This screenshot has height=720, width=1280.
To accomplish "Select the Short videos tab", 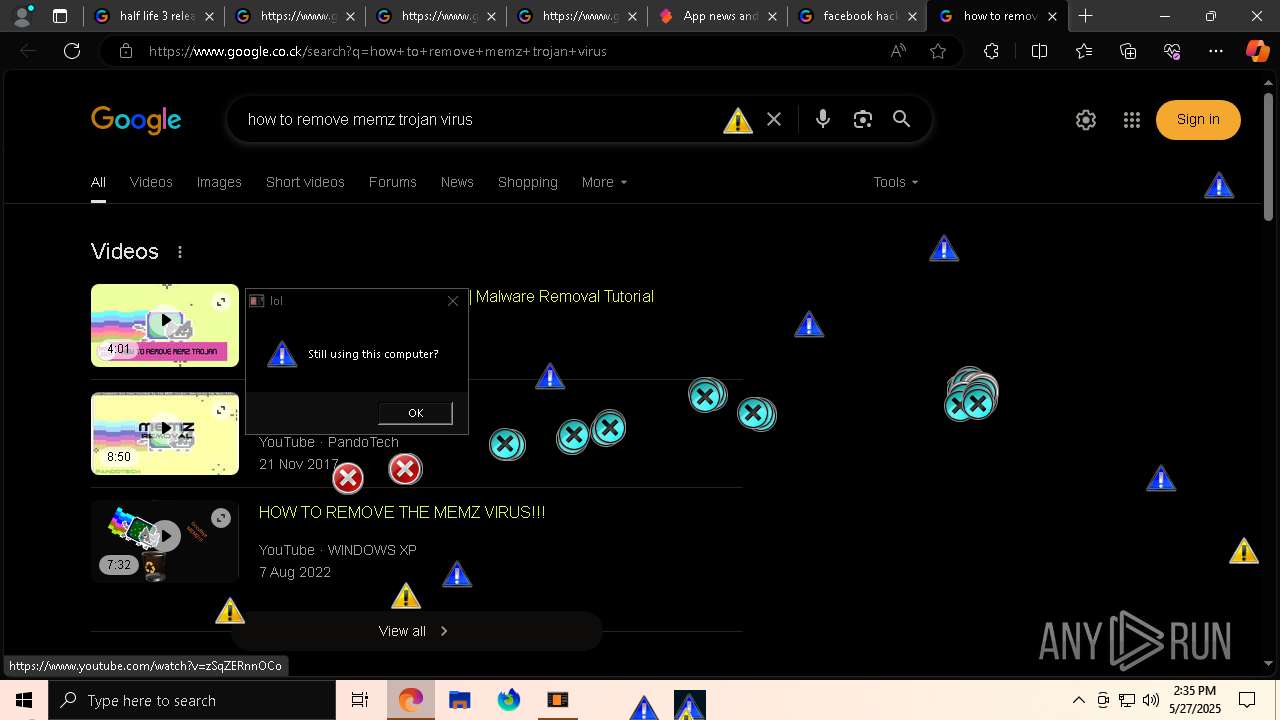I will point(305,182).
